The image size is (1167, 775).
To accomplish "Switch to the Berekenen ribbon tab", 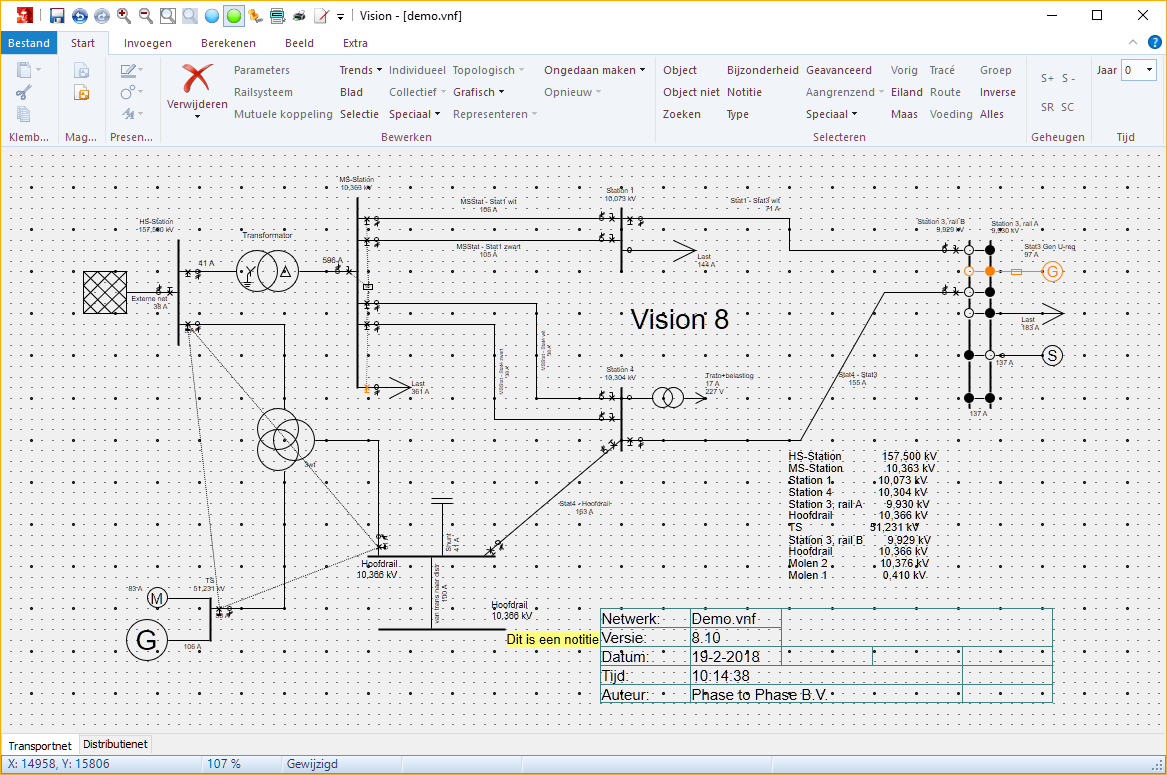I will point(228,43).
